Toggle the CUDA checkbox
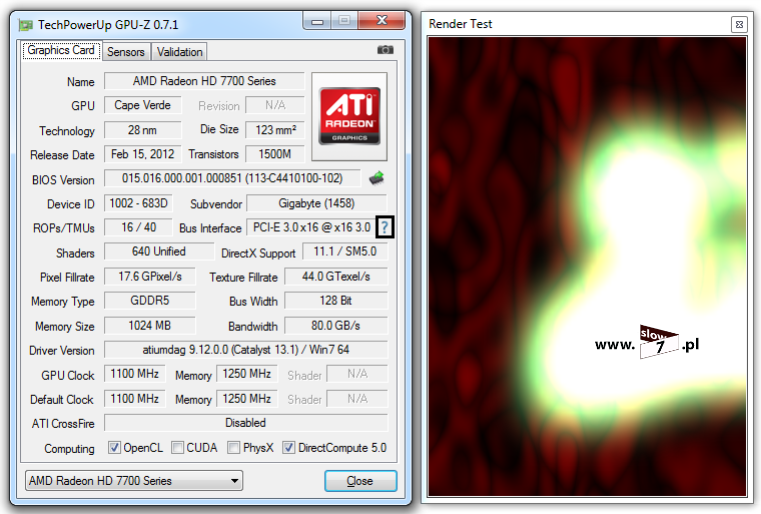This screenshot has width=761, height=514. (x=178, y=448)
